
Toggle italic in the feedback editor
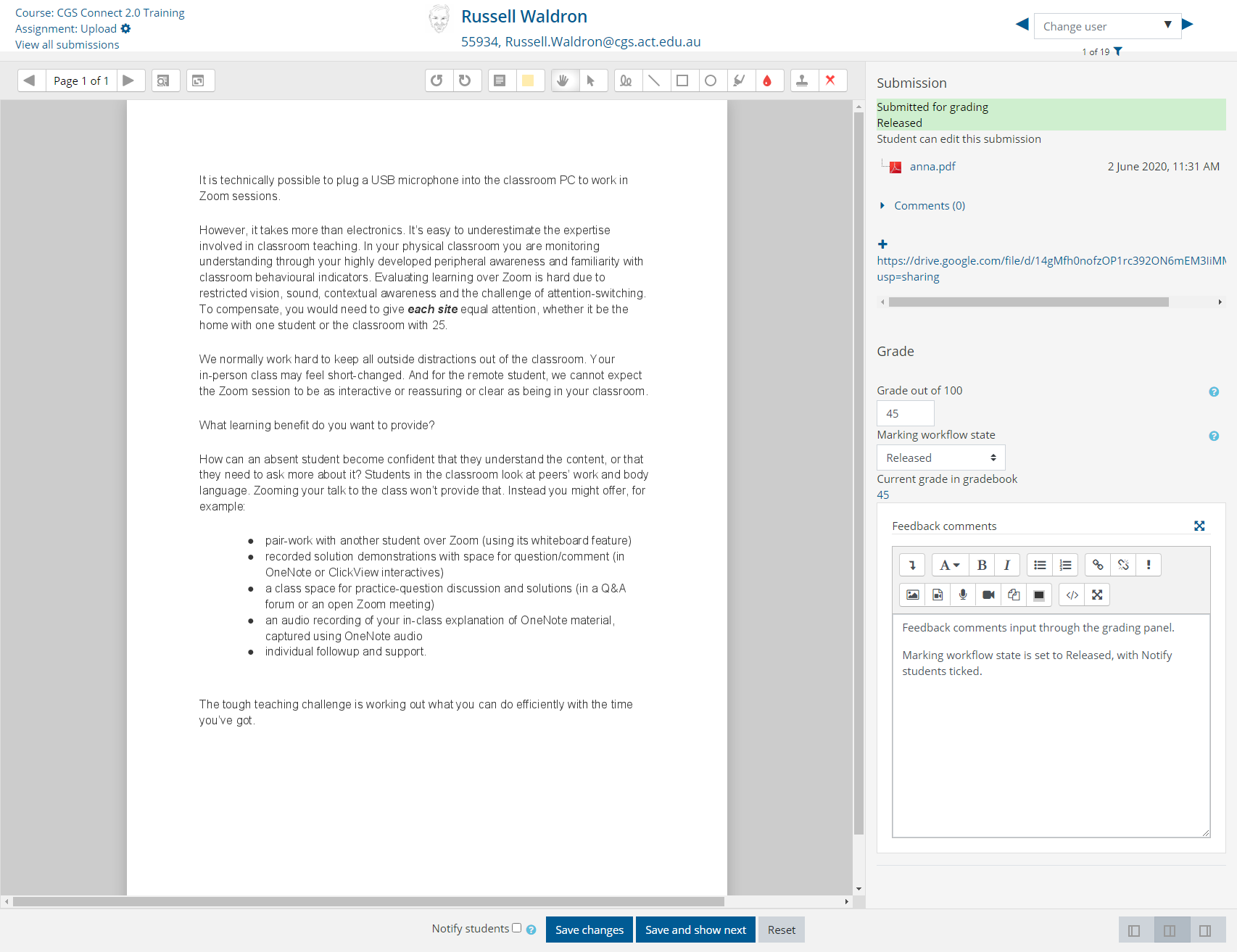[1006, 565]
